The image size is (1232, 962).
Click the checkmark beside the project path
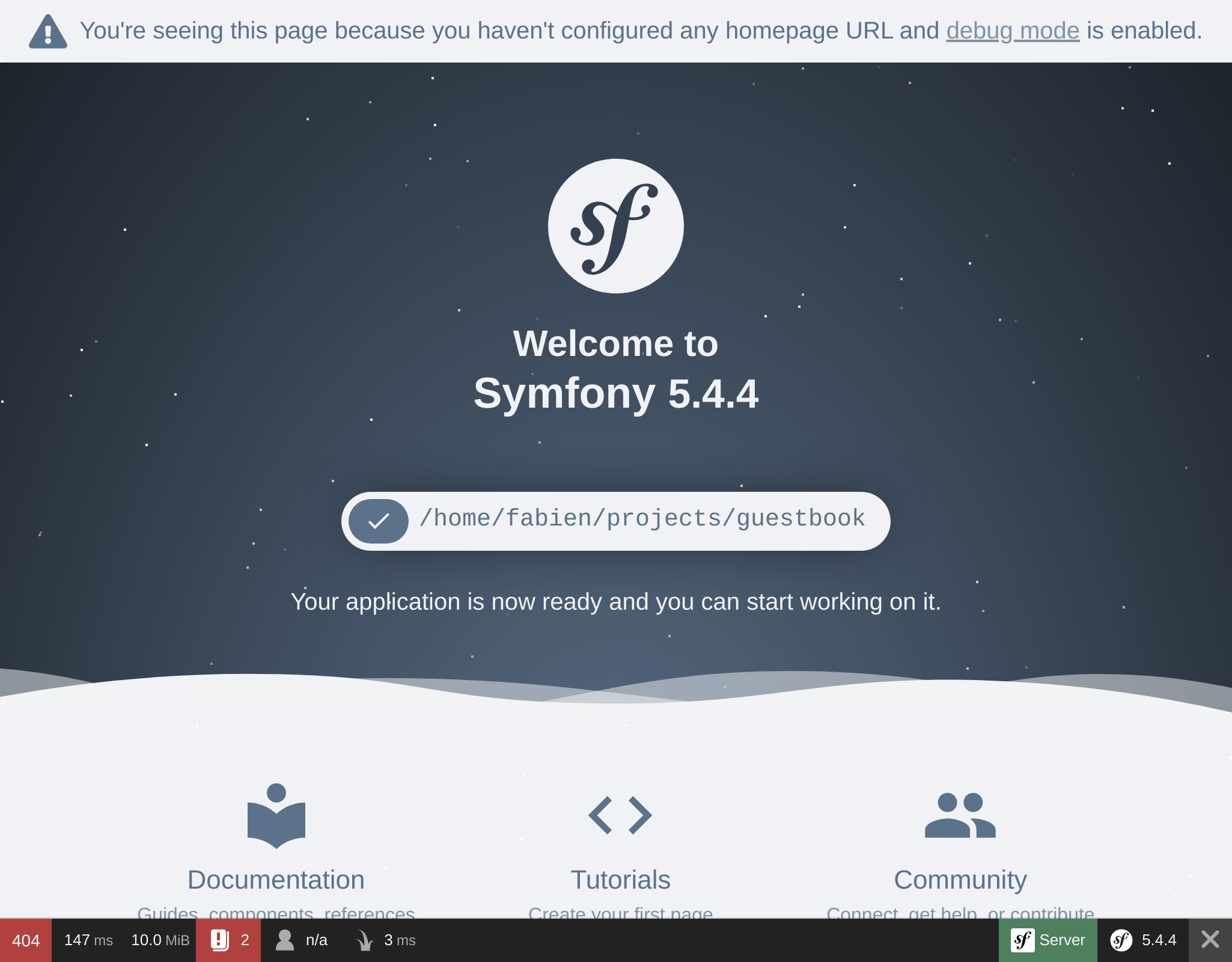coord(378,521)
